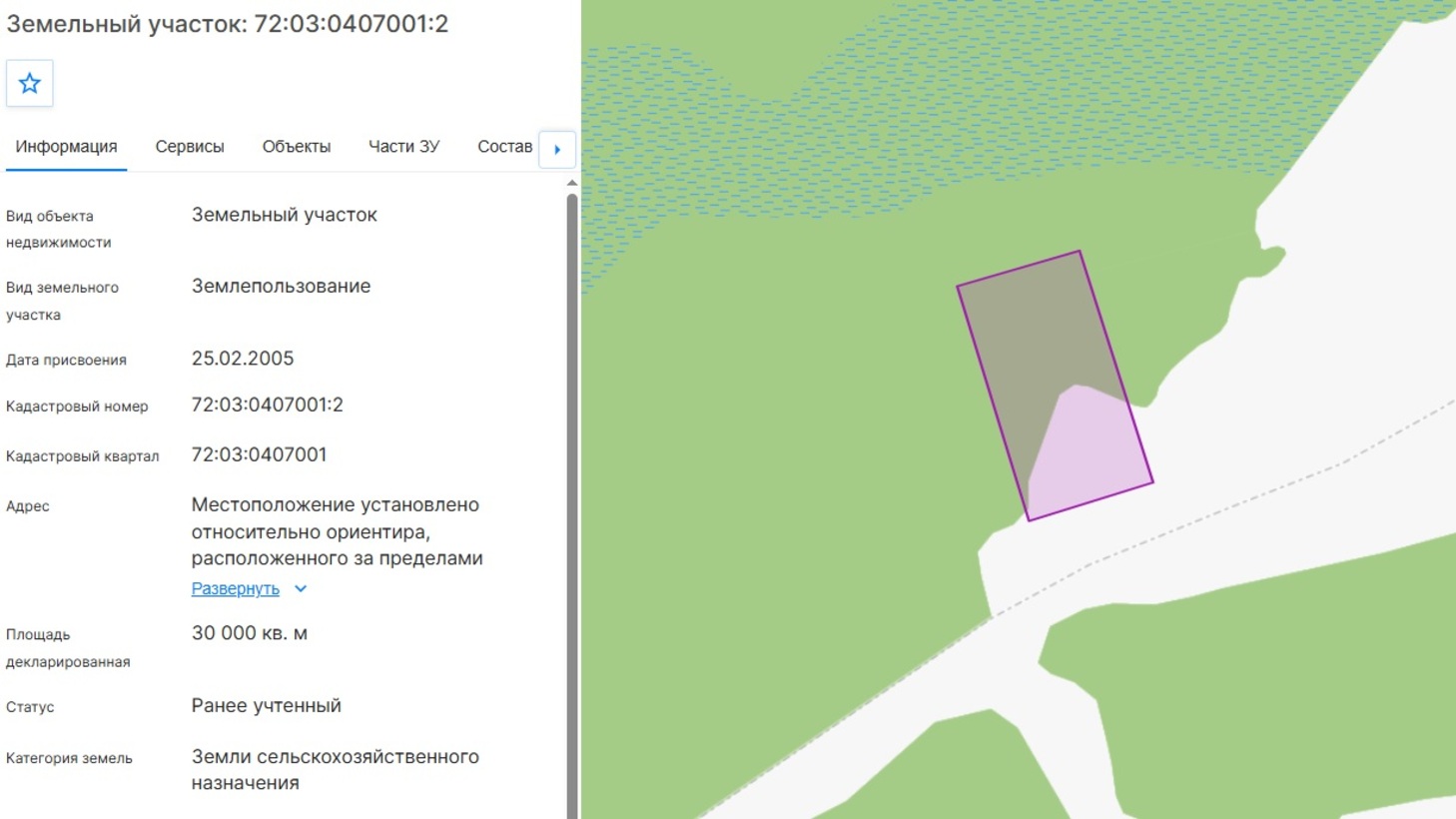This screenshot has height=819, width=1456.
Task: Click the area value 30 000 кв. м
Action: (x=250, y=633)
